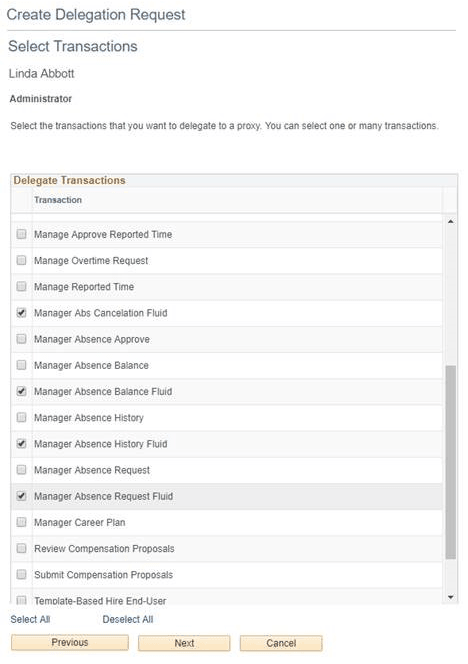Proceed with the Next button
The image size is (468, 664).
coord(184,643)
